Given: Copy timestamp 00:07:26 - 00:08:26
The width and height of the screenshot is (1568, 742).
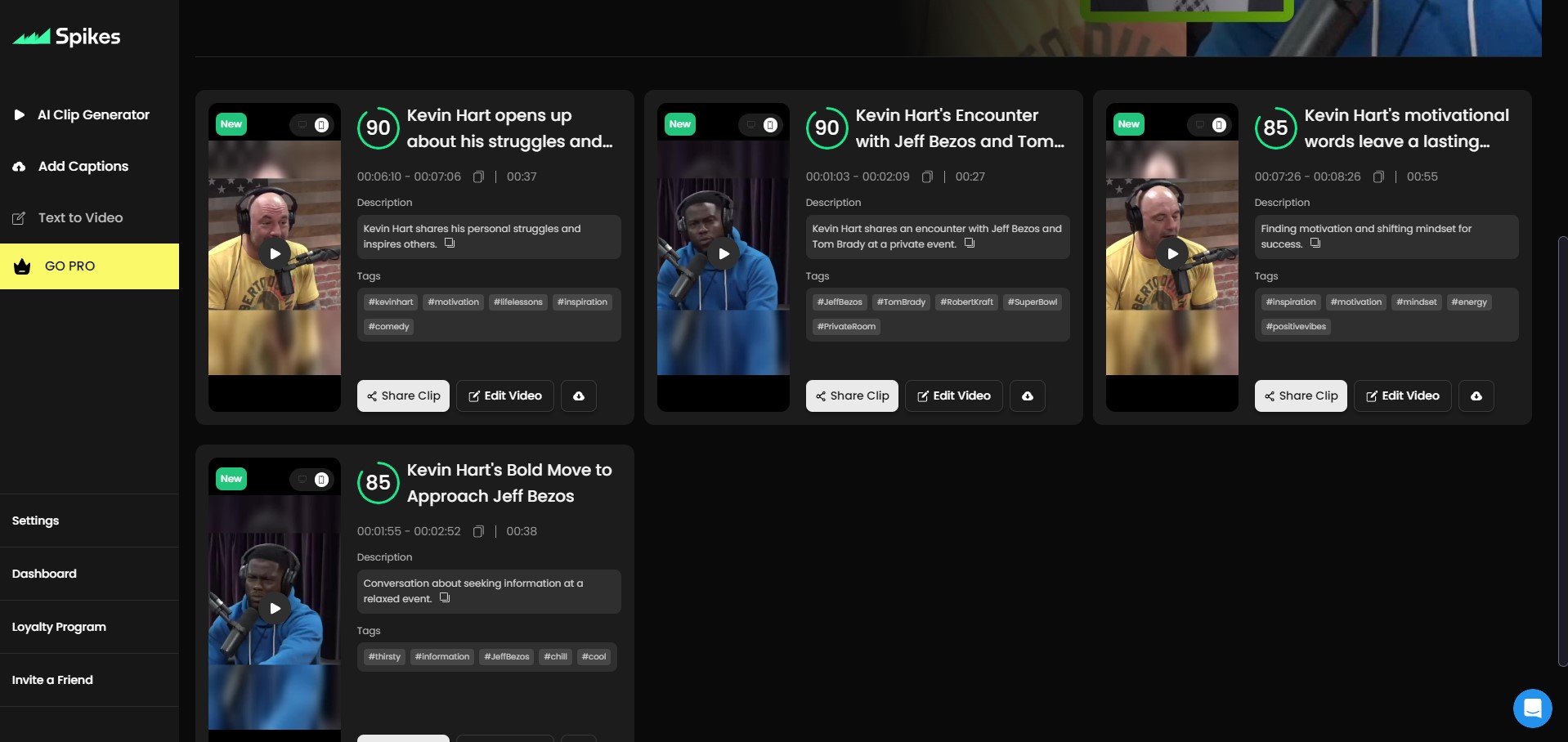Looking at the screenshot, I should 1378,177.
